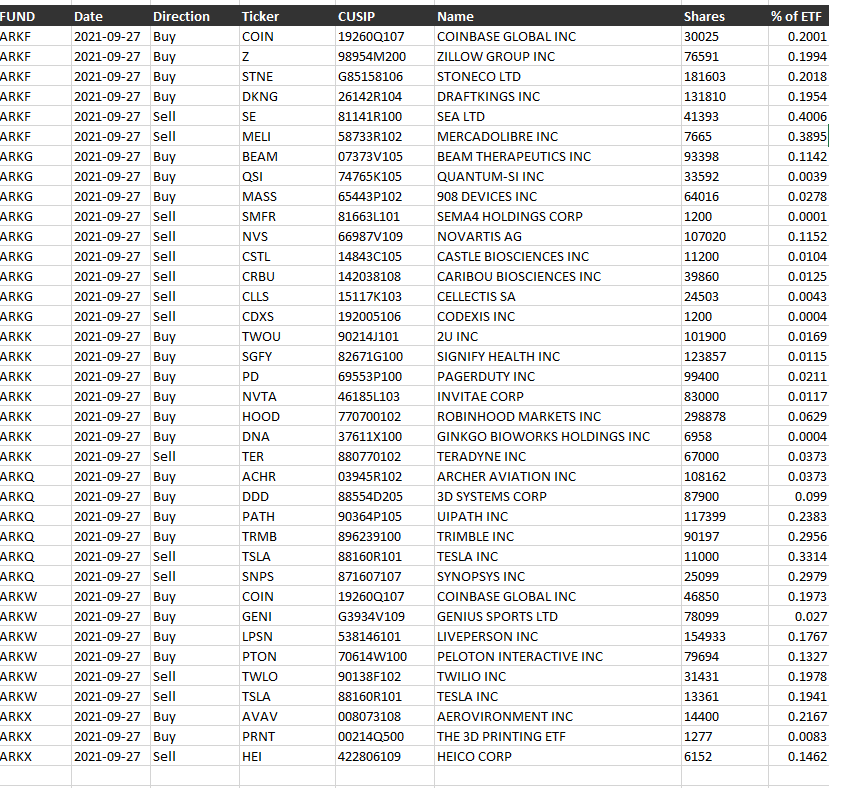Click the Date column header

coord(88,16)
